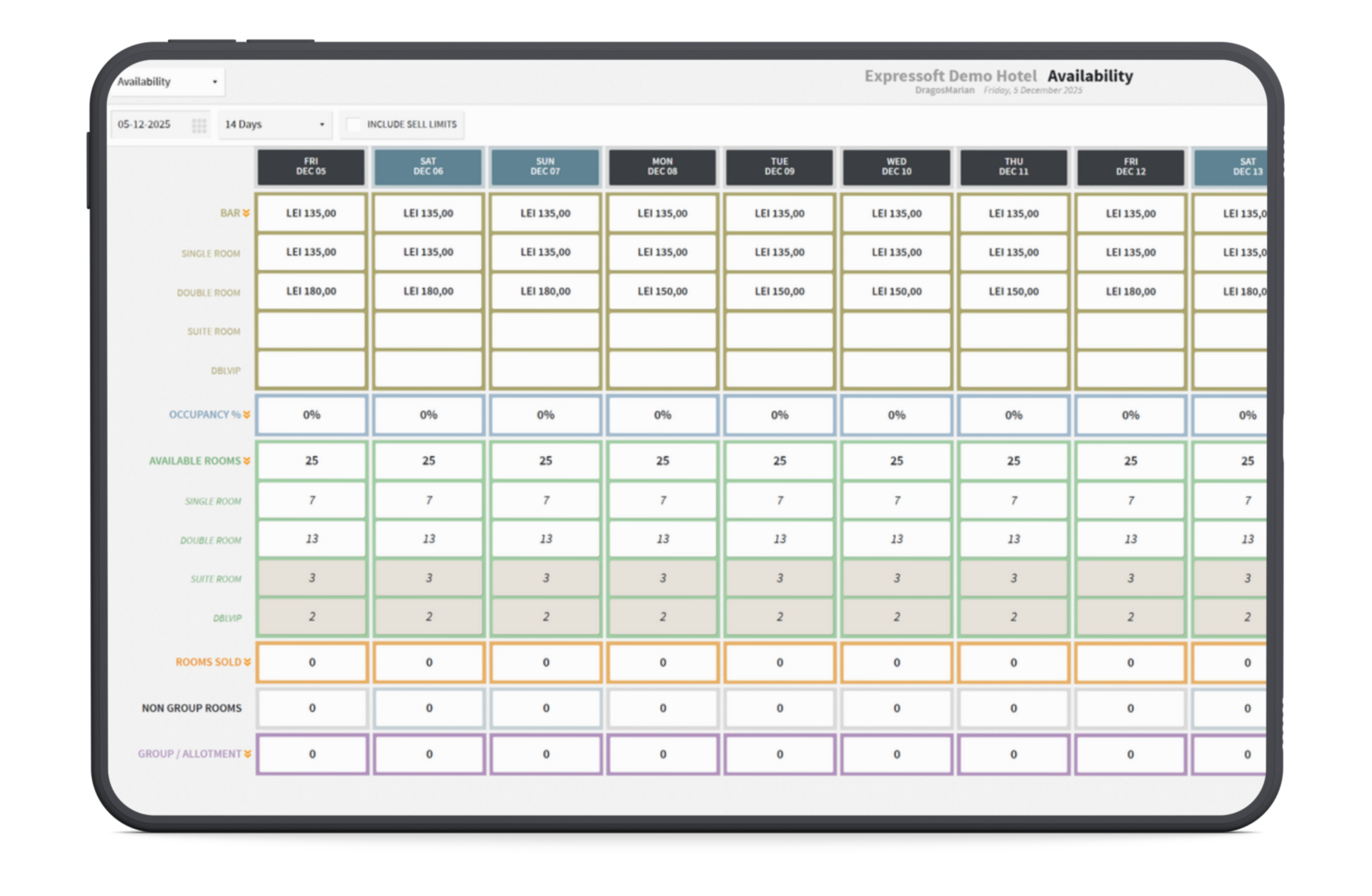Select the FRI DEC 05 column header
This screenshot has width=1372, height=896.
pyautogui.click(x=311, y=166)
